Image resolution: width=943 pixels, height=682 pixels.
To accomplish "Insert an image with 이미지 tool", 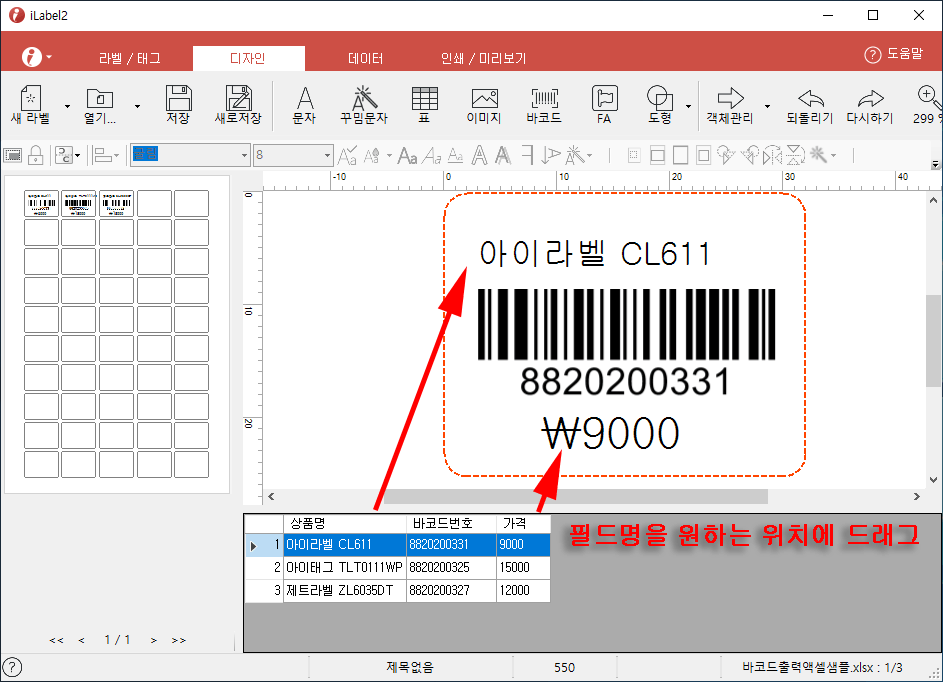I will point(484,105).
